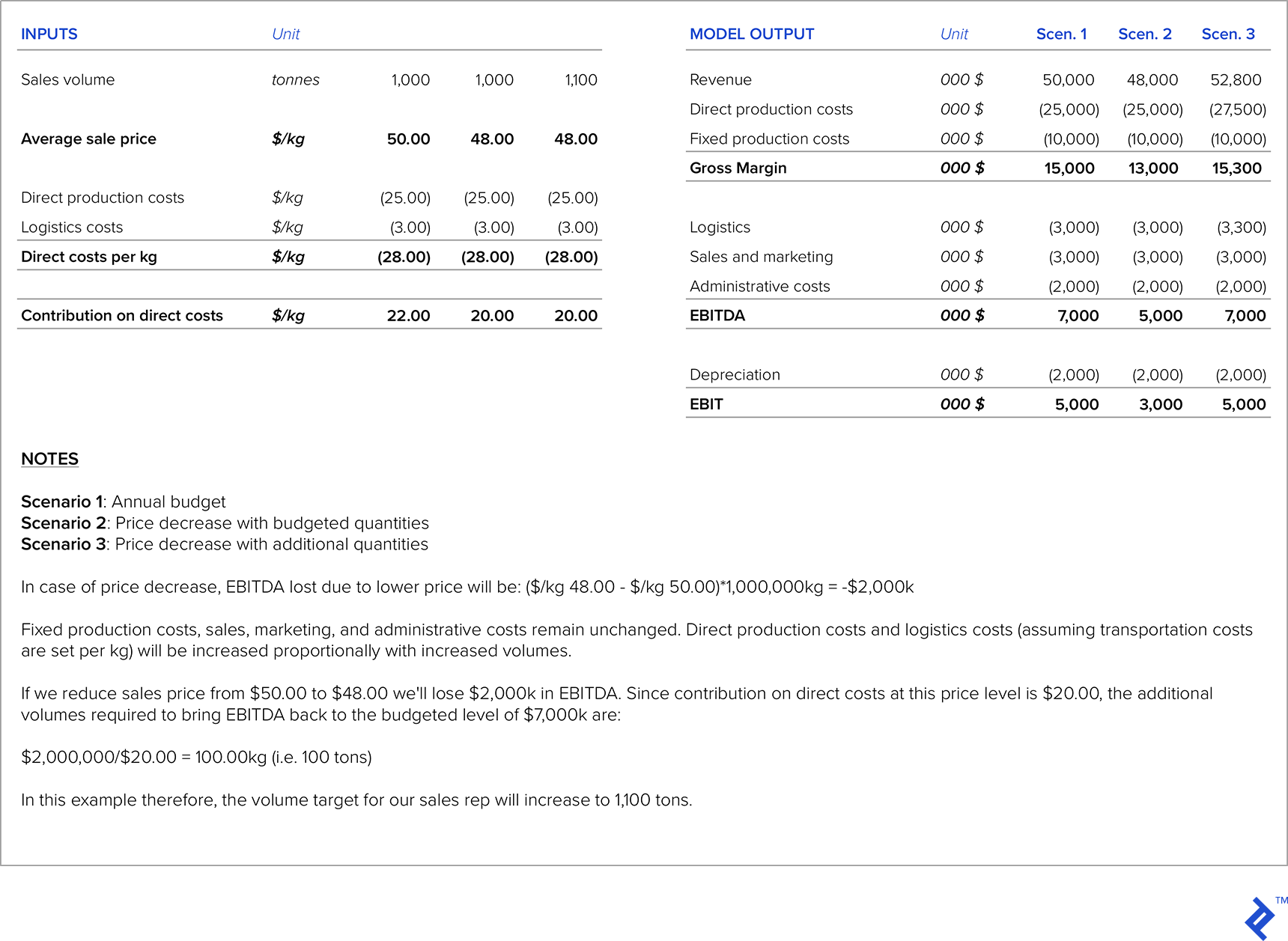Screen dimensions: 1288x941
Task: Select the EBIT value 3,000
Action: [x=1160, y=405]
